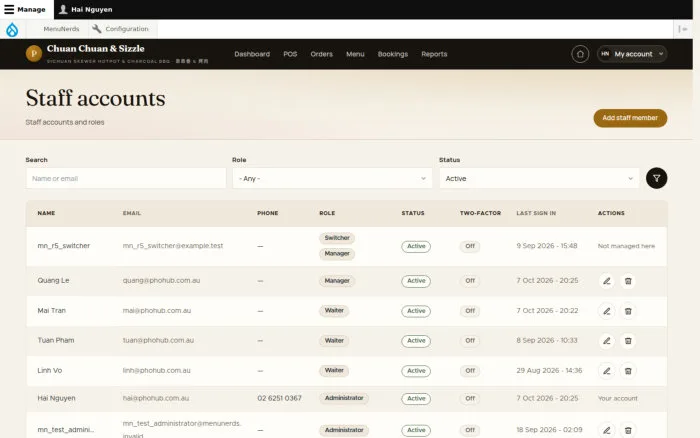Image resolution: width=700 pixels, height=438 pixels.
Task: Click the Chuan Chuan & Sizzle site title
Action: pyautogui.click(x=96, y=49)
